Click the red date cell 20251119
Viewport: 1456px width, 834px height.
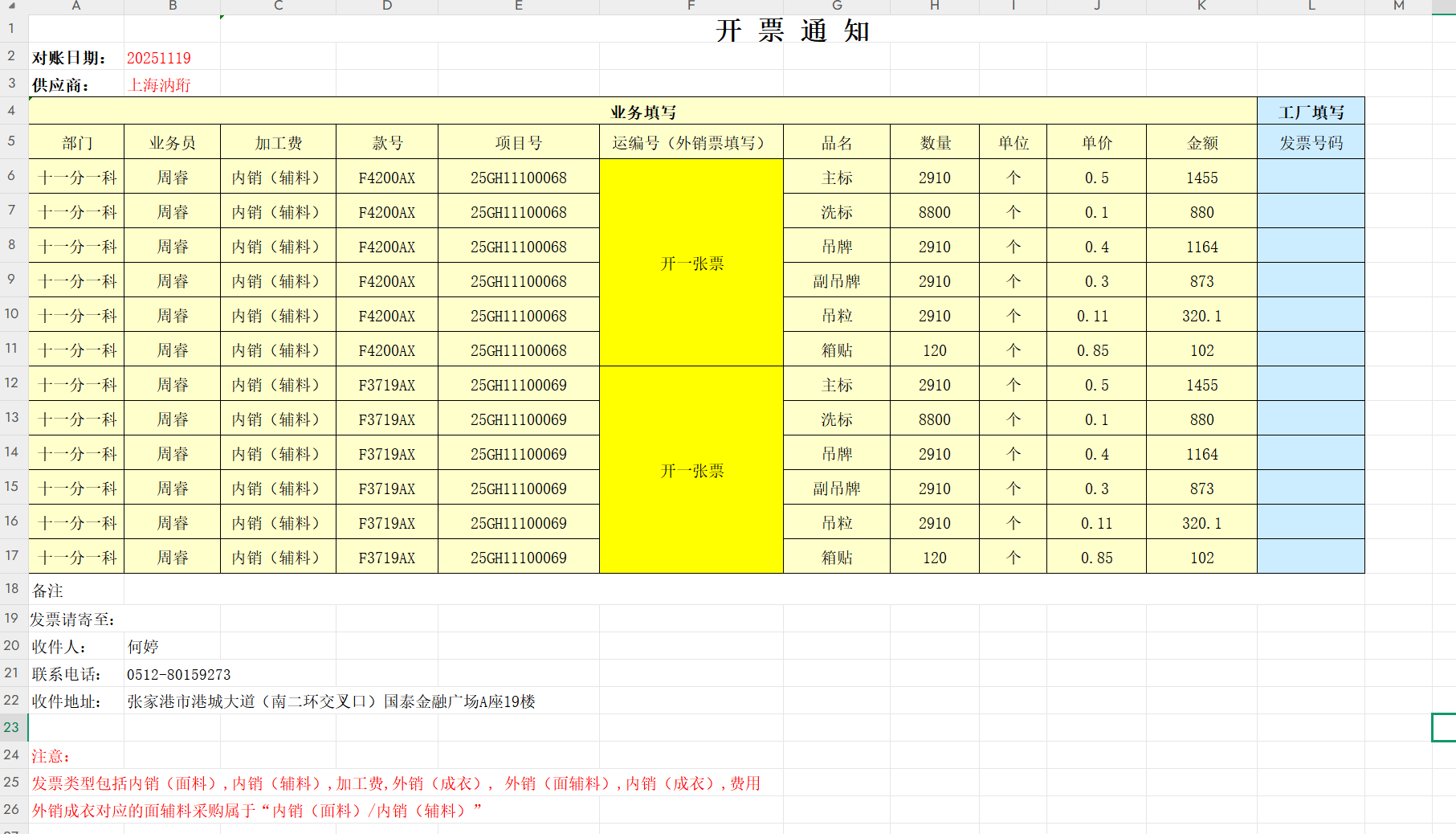click(x=159, y=58)
